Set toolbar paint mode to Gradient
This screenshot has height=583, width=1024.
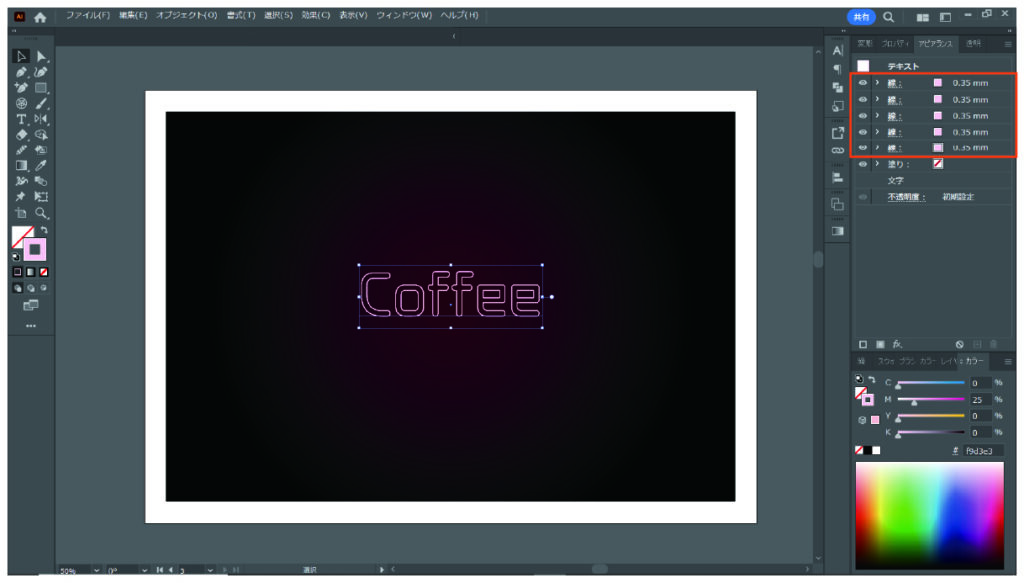coord(31,272)
